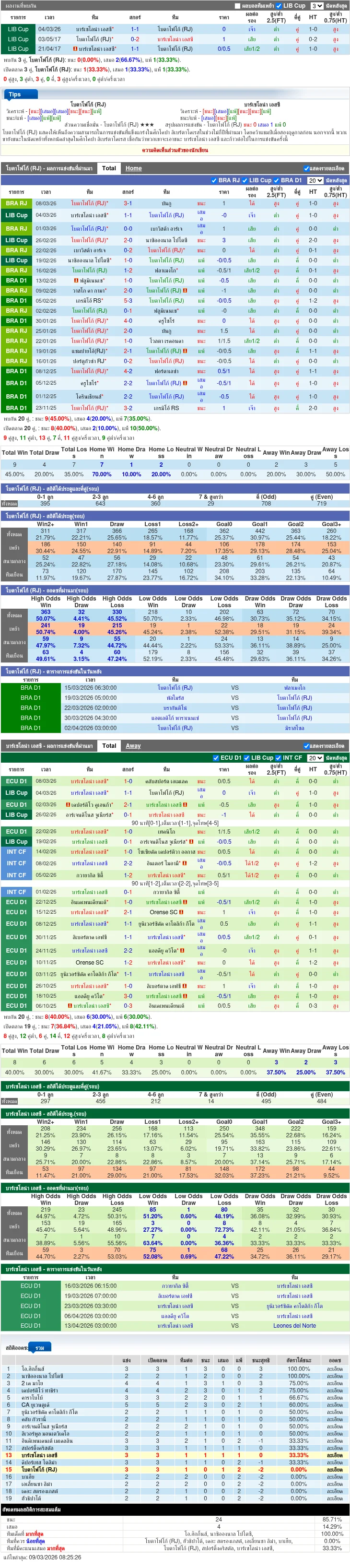Open the 5-3 score on the 05/02/26 row
Viewport: 350px width, 1568px height.
click(x=128, y=301)
